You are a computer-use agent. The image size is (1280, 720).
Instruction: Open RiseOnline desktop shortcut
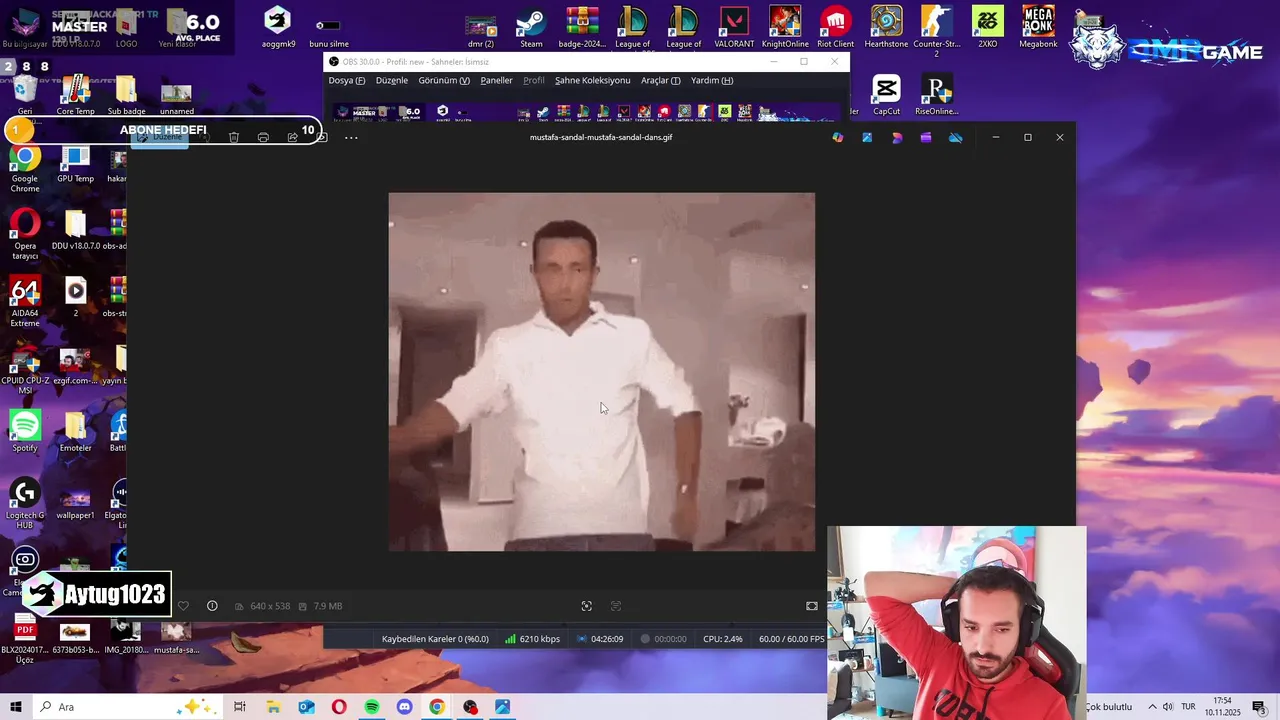937,96
